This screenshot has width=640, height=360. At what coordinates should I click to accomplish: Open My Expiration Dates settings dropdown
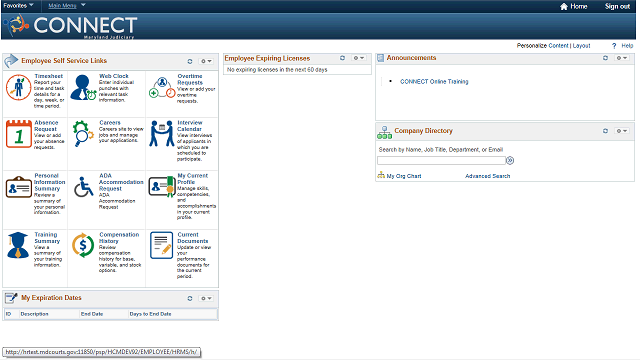206,298
